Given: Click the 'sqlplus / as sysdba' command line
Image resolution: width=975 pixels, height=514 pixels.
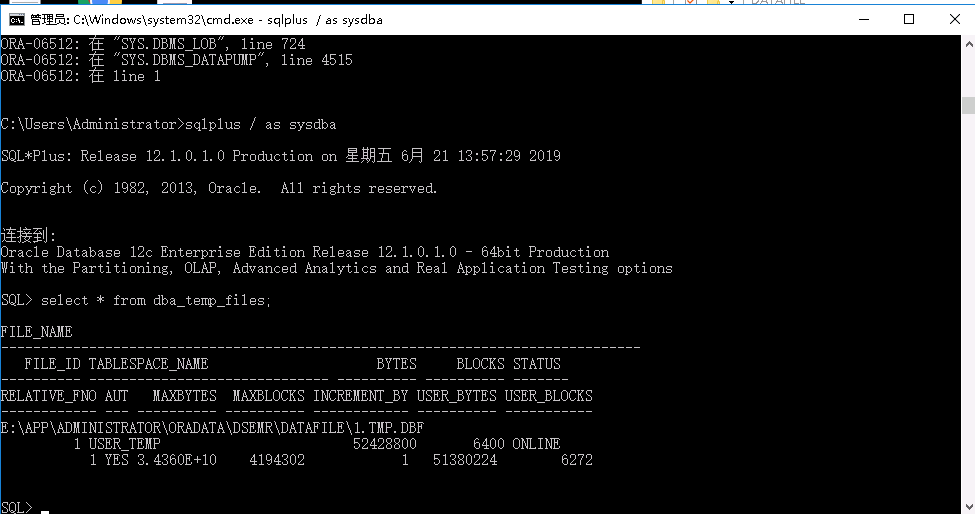Looking at the screenshot, I should (x=168, y=124).
